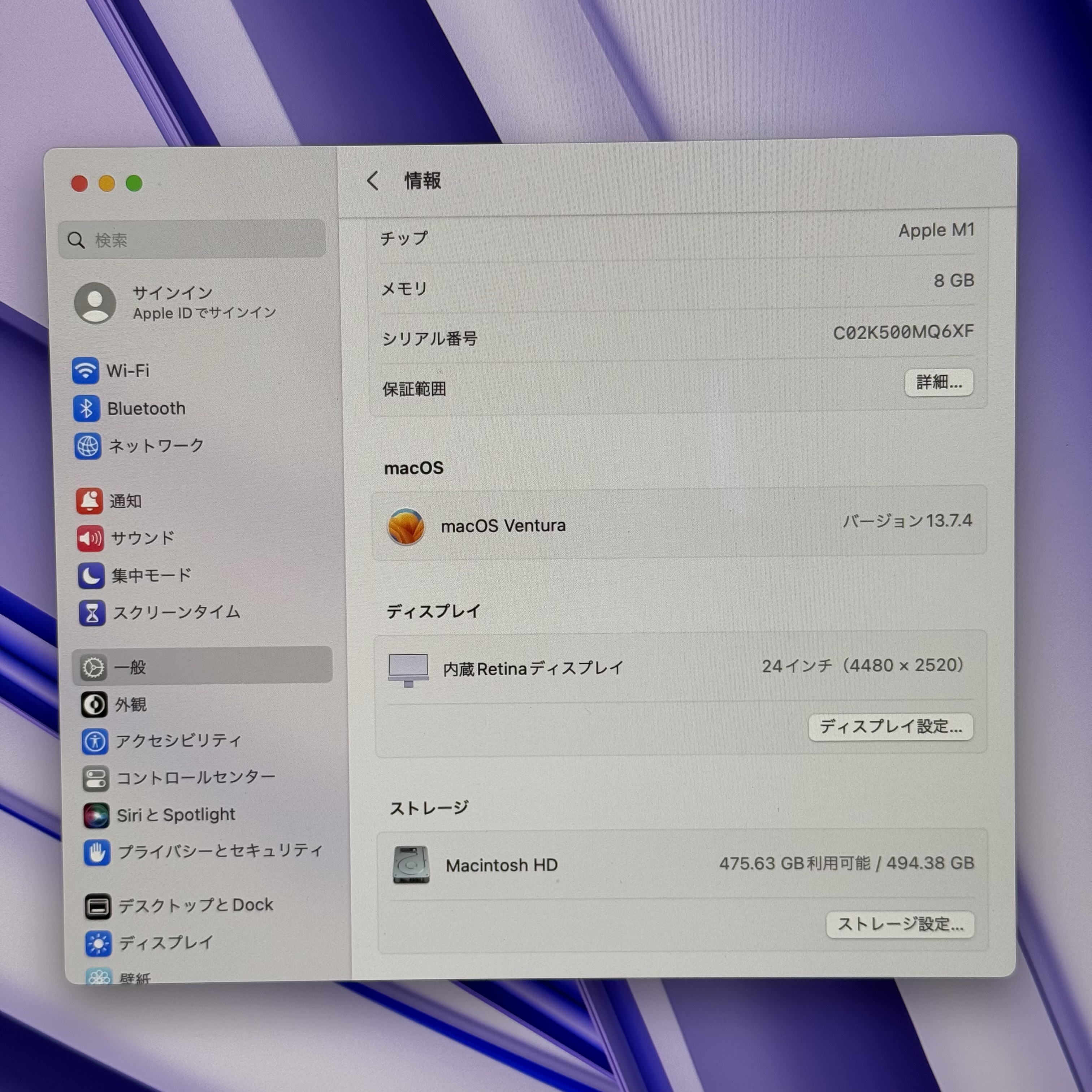
Task: Select 外観 in the sidebar
Action: click(131, 704)
